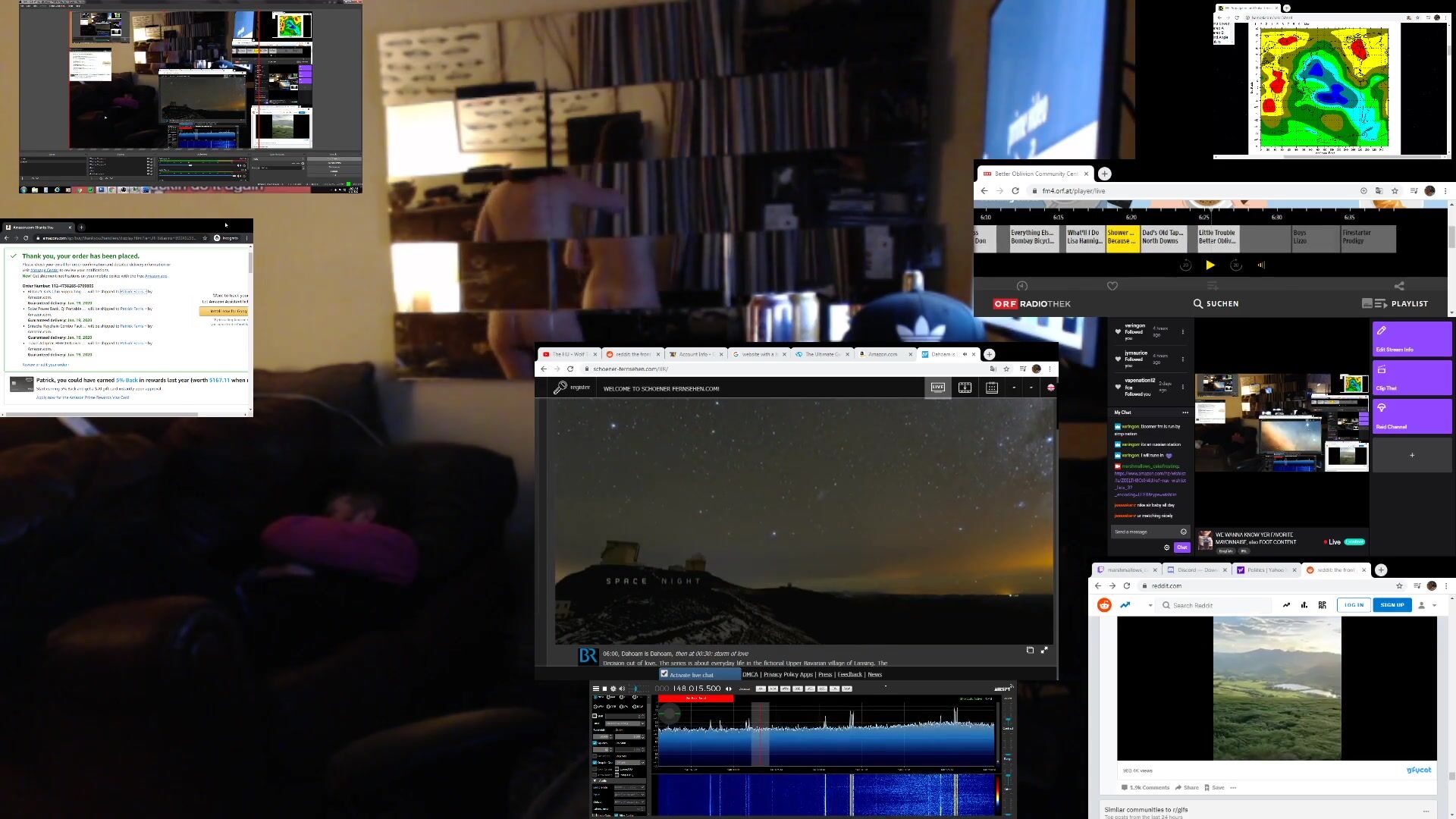Pop out the Space Night video player

pyautogui.click(x=1030, y=650)
